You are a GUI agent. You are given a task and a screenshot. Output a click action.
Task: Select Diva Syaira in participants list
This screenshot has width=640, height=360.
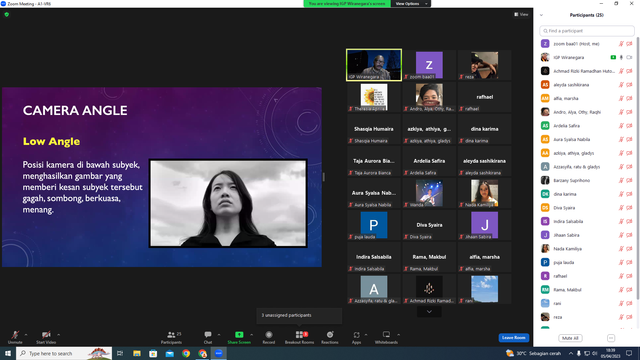tap(587, 208)
